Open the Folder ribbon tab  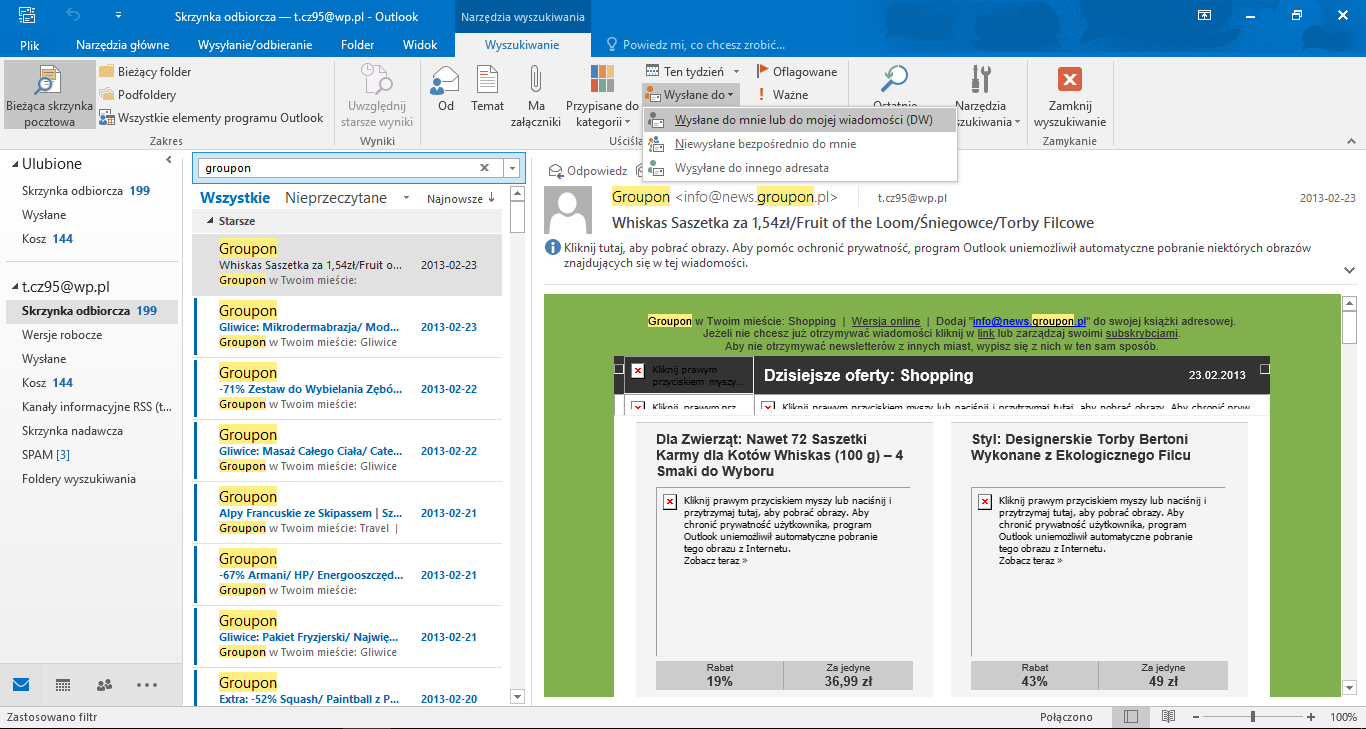357,45
